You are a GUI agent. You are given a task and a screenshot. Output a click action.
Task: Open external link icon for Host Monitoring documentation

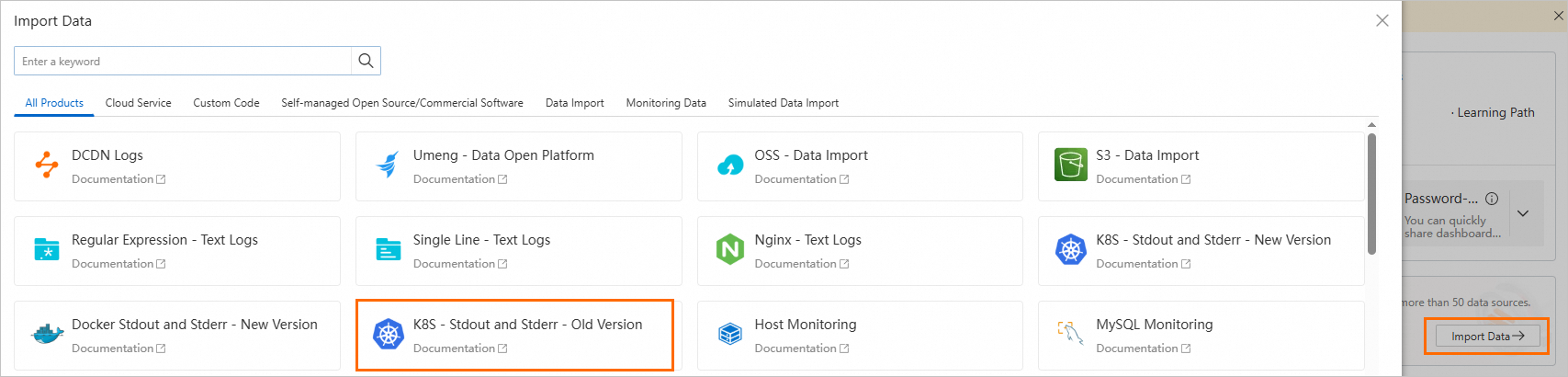pyautogui.click(x=844, y=348)
